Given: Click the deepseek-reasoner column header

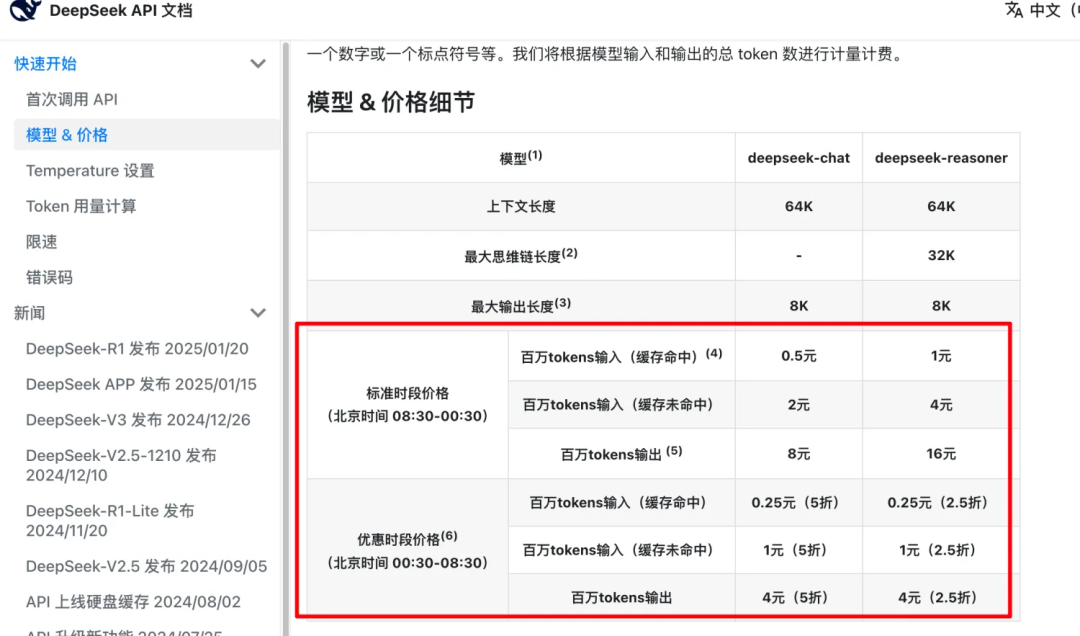Looking at the screenshot, I should 941,158.
